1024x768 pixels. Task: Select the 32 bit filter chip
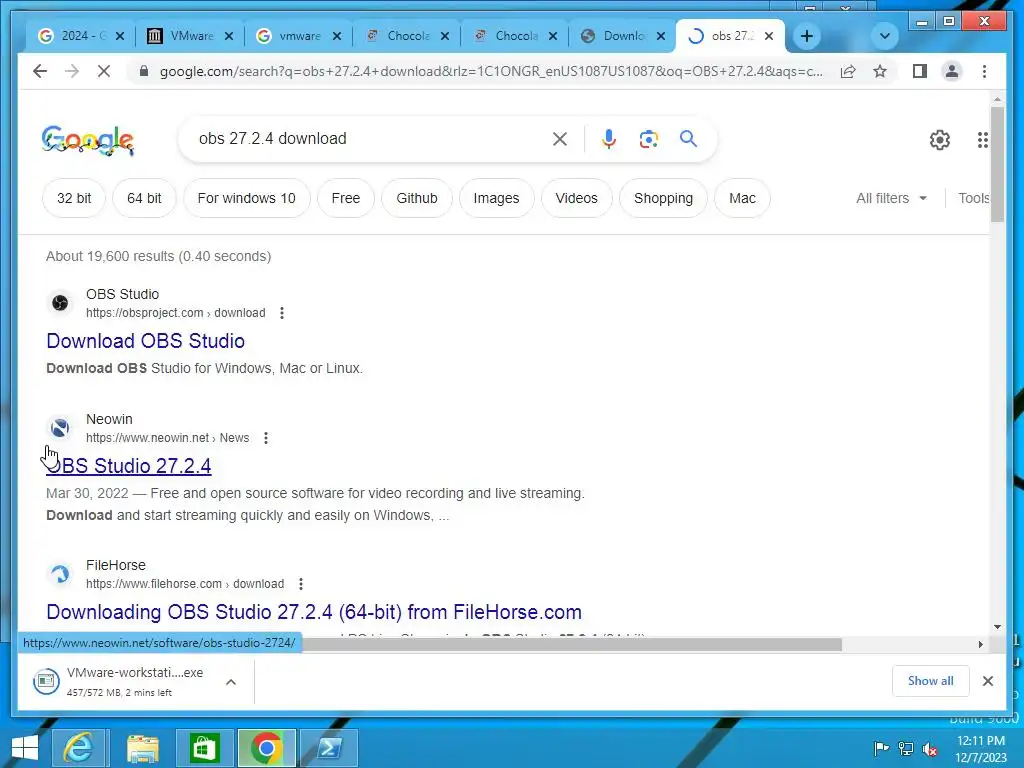tap(74, 198)
